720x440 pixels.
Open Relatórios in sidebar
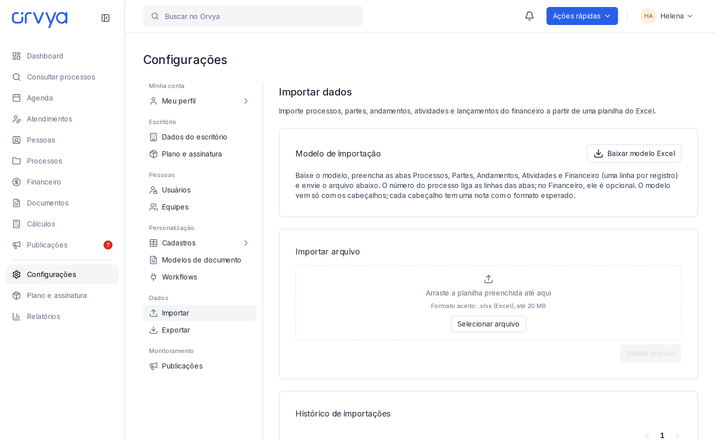click(62, 316)
